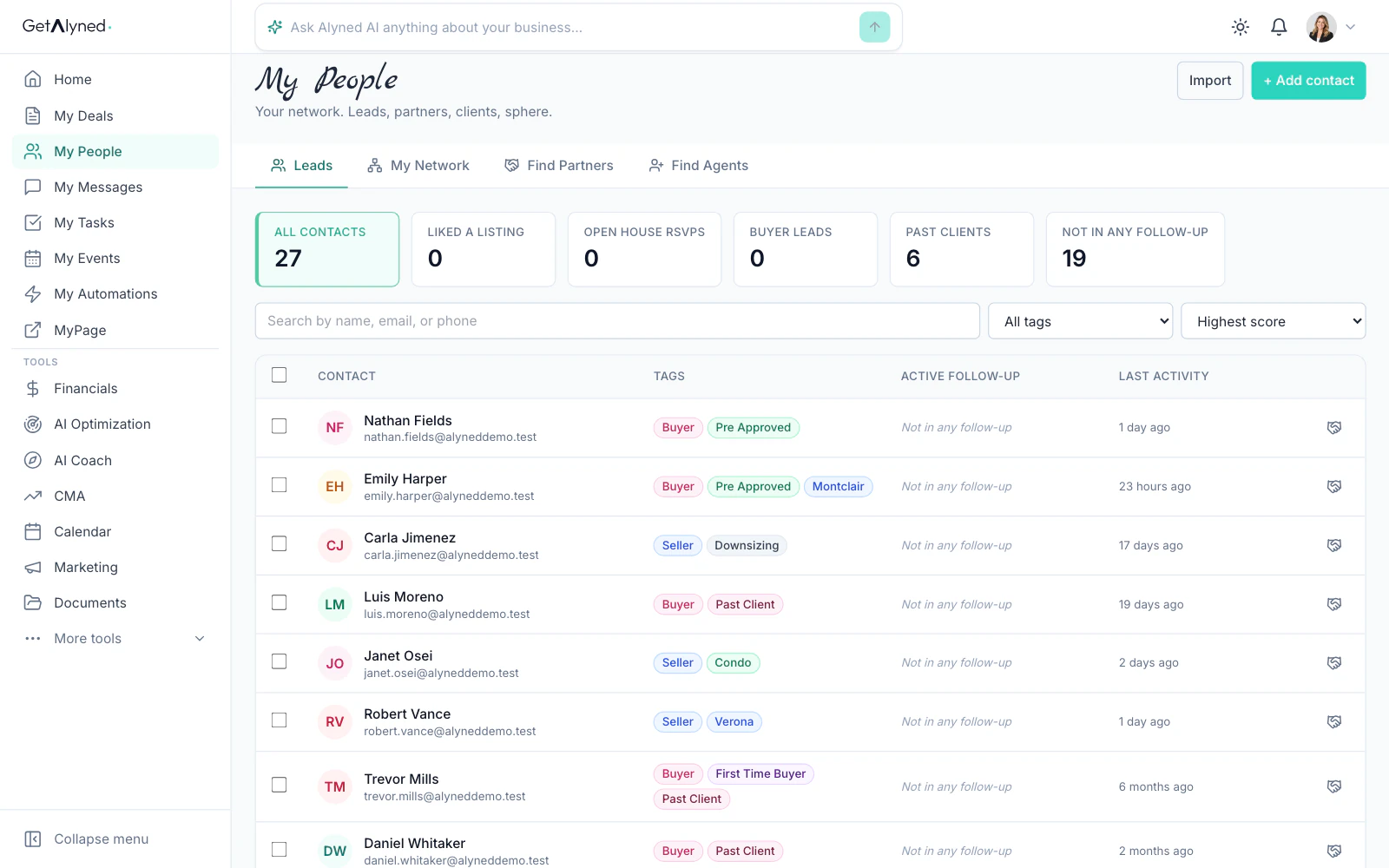Open the notifications bell
This screenshot has width=1389, height=868.
pyautogui.click(x=1279, y=27)
